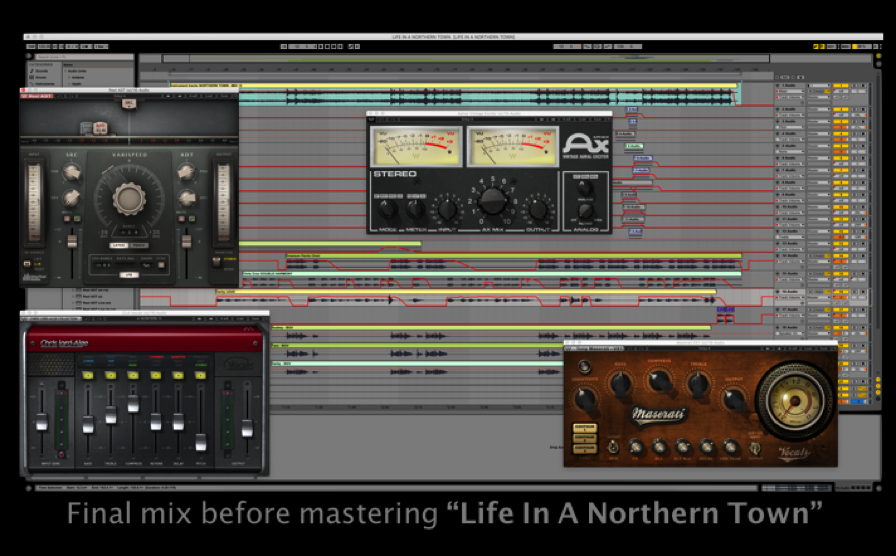The width and height of the screenshot is (896, 556).
Task: Click the Treble knob in Maserati VX1
Action: coord(698,384)
